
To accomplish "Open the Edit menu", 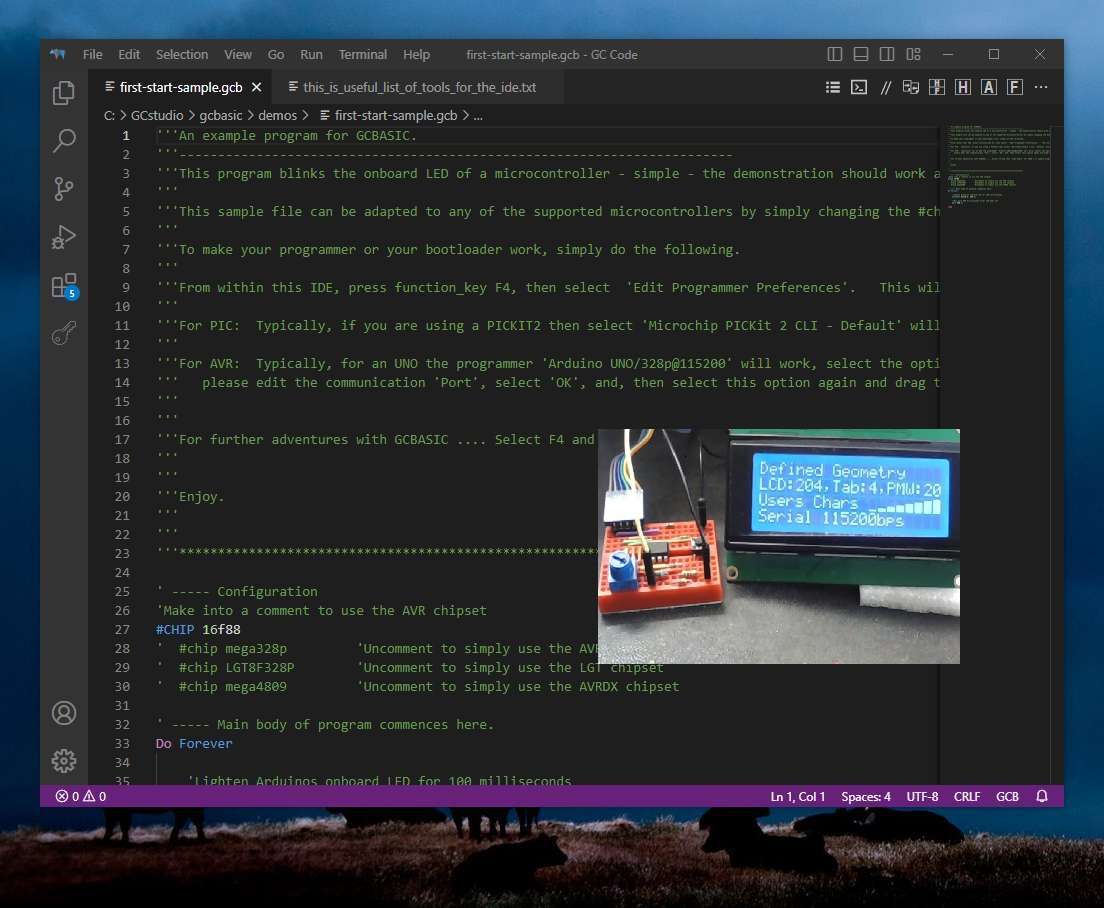I will click(129, 54).
